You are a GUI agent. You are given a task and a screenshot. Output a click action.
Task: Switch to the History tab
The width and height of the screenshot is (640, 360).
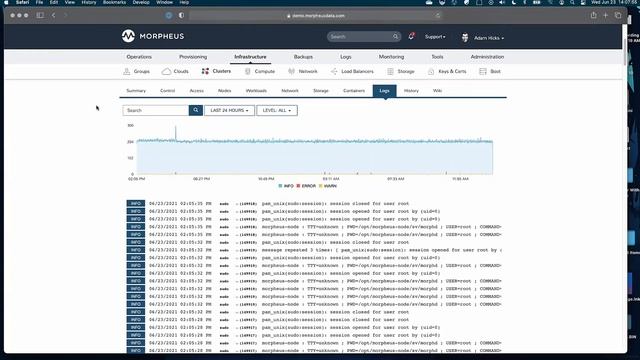pyautogui.click(x=411, y=91)
